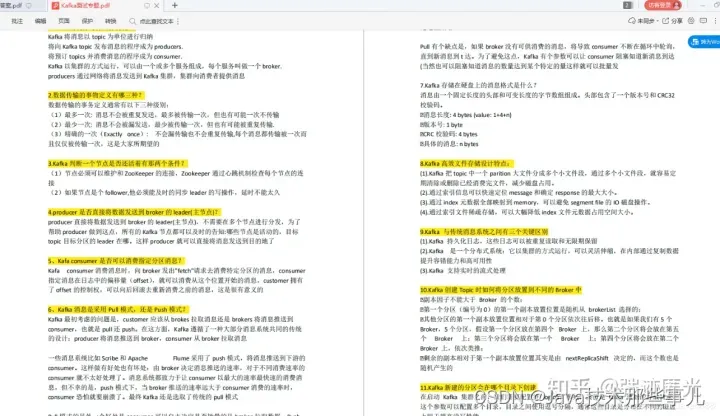The height and width of the screenshot is (416, 720).
Task: Focus the 点此查找文本 search field
Action: tap(157, 21)
